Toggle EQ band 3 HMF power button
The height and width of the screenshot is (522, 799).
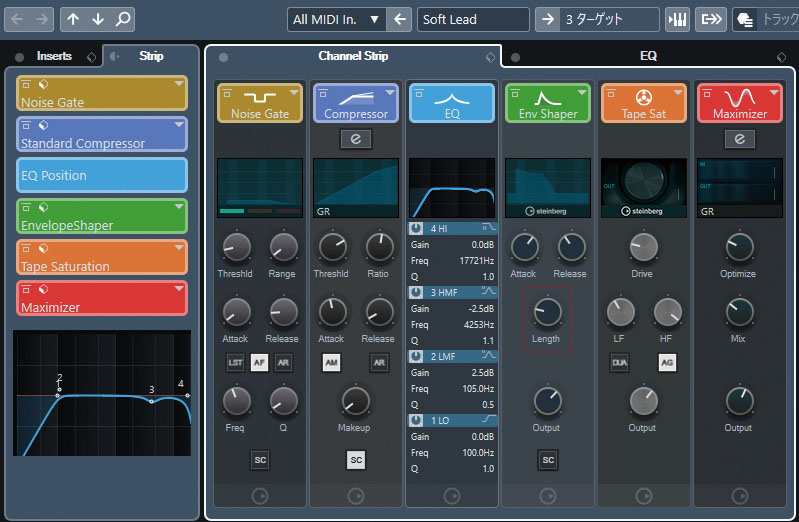416,292
